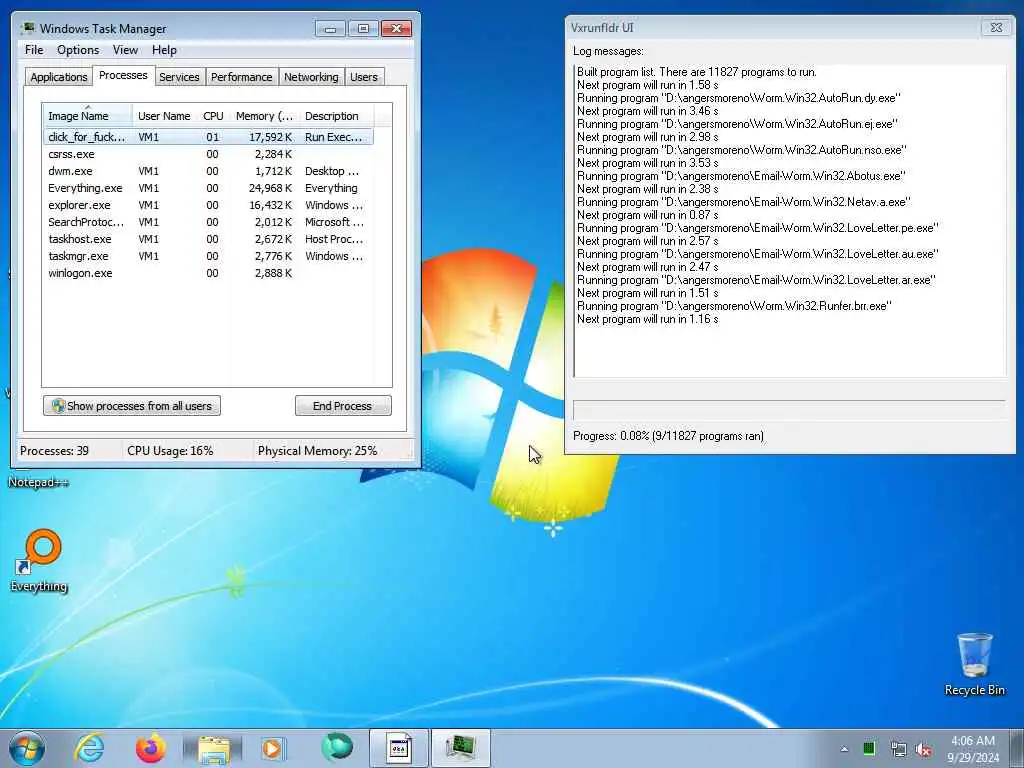The width and height of the screenshot is (1024, 768).
Task: Select the Processes tab
Action: (123, 76)
